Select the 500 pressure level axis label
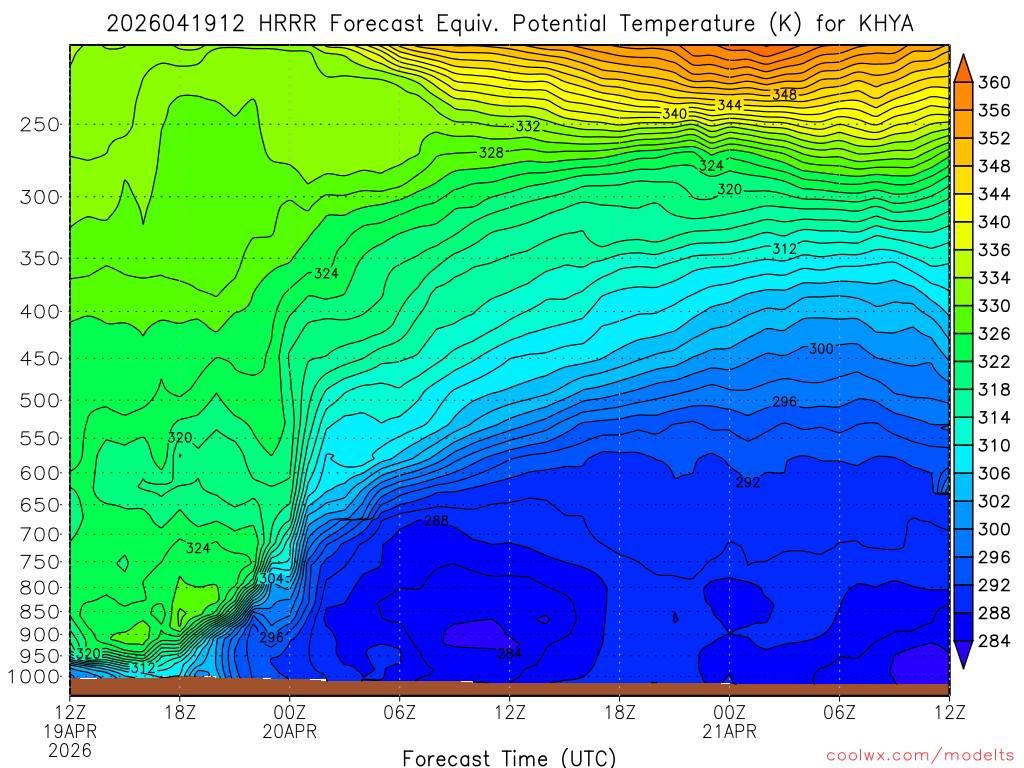Viewport: 1024px width, 768px height. 40,400
